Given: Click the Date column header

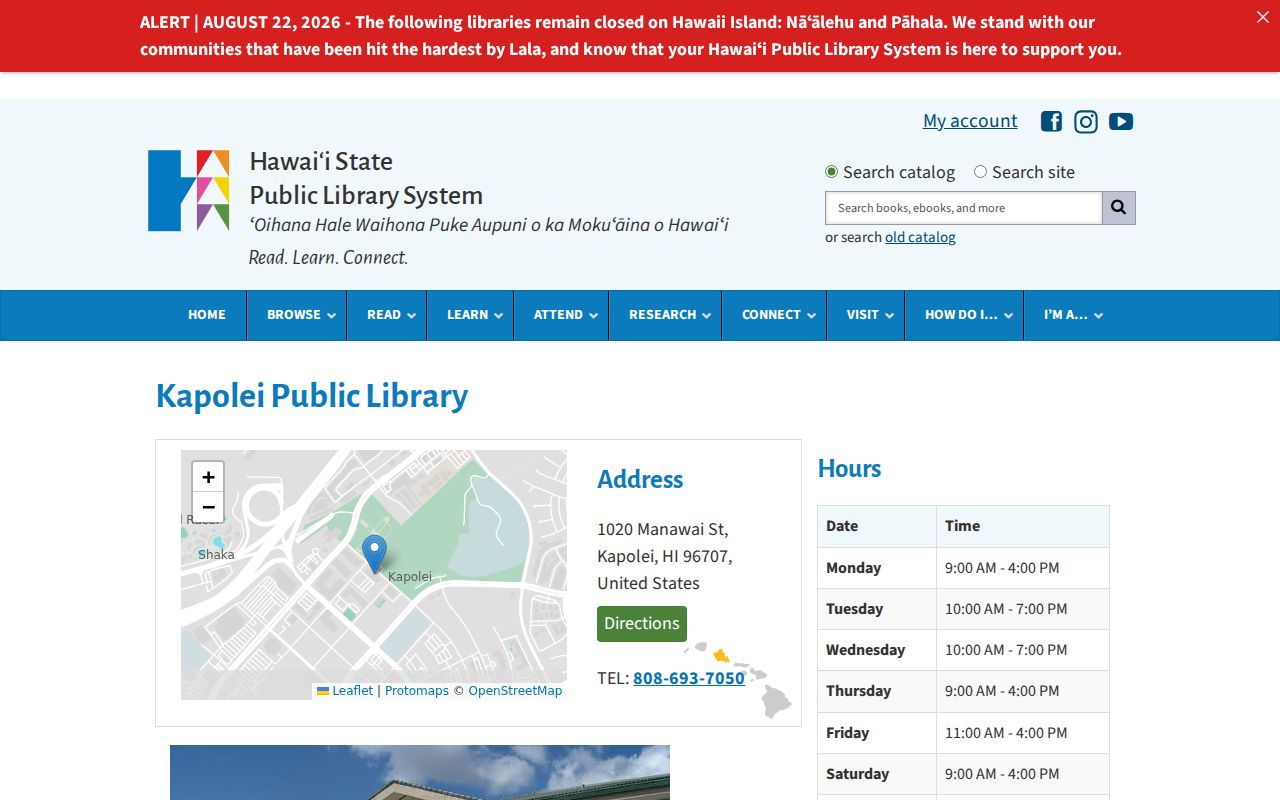Looking at the screenshot, I should tap(842, 526).
